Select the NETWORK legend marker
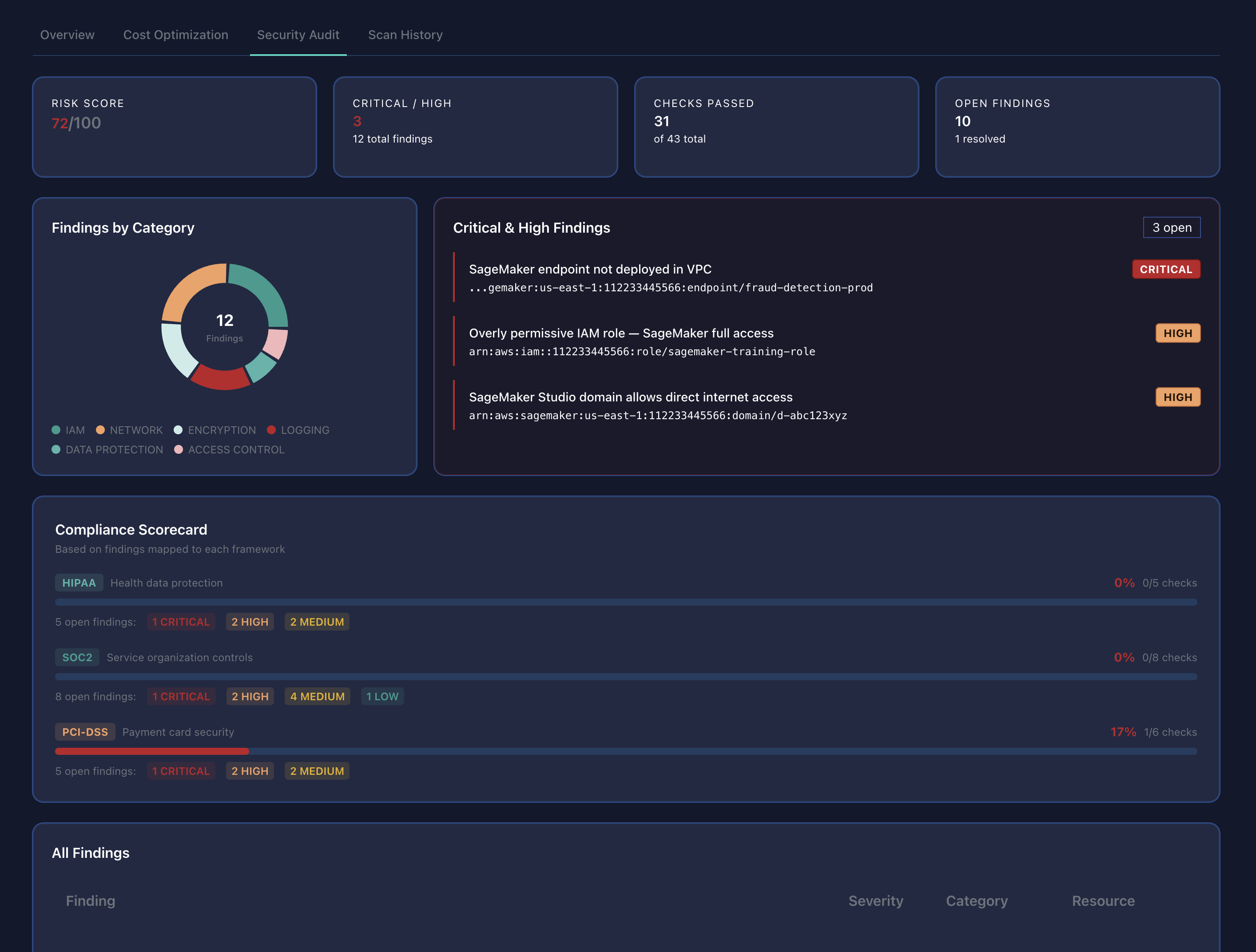The image size is (1256, 952). (x=101, y=430)
